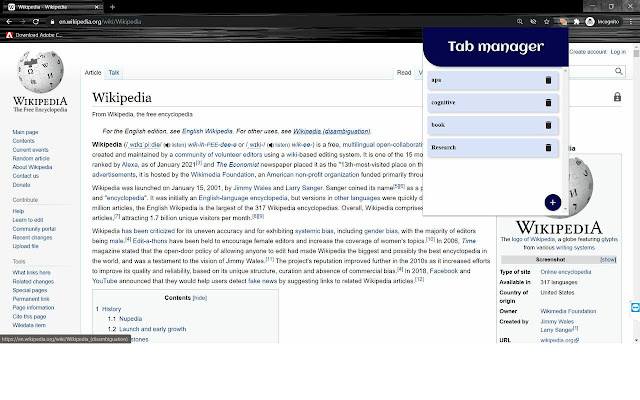Open the Jimmy Wales link in paragraph
Image resolution: width=640 pixels, height=400 pixels.
point(251,188)
